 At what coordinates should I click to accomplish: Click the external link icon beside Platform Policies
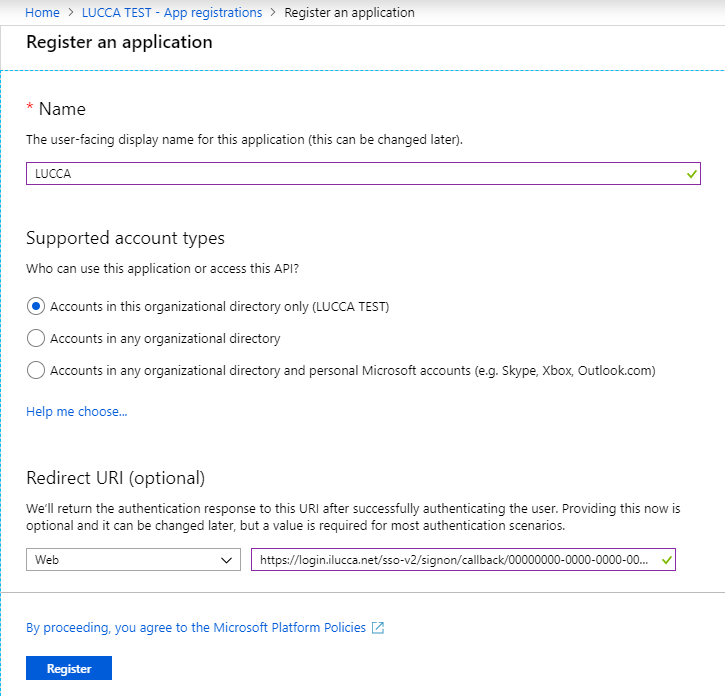[x=378, y=628]
